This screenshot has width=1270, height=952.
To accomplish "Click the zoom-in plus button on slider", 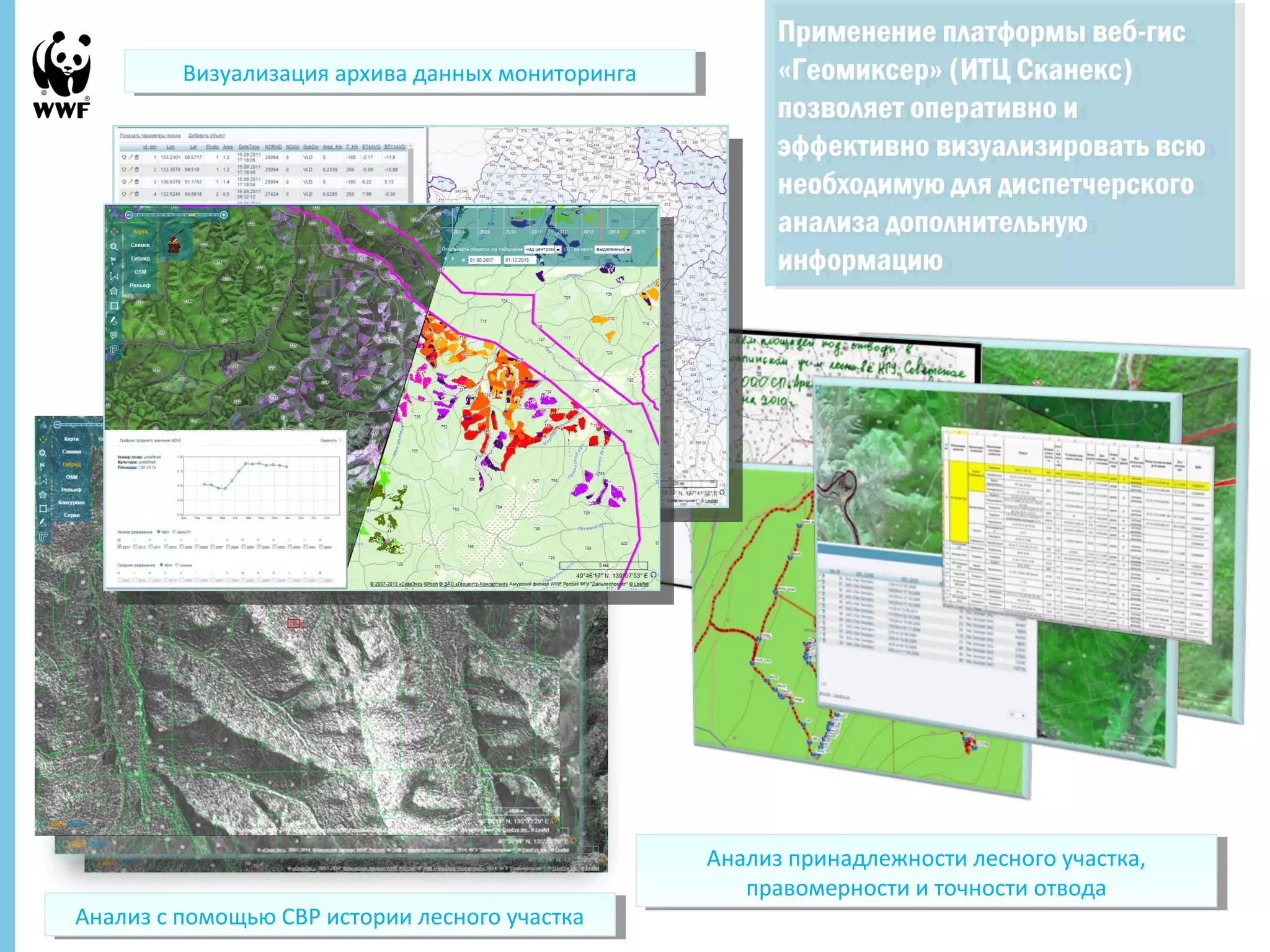I will (224, 215).
